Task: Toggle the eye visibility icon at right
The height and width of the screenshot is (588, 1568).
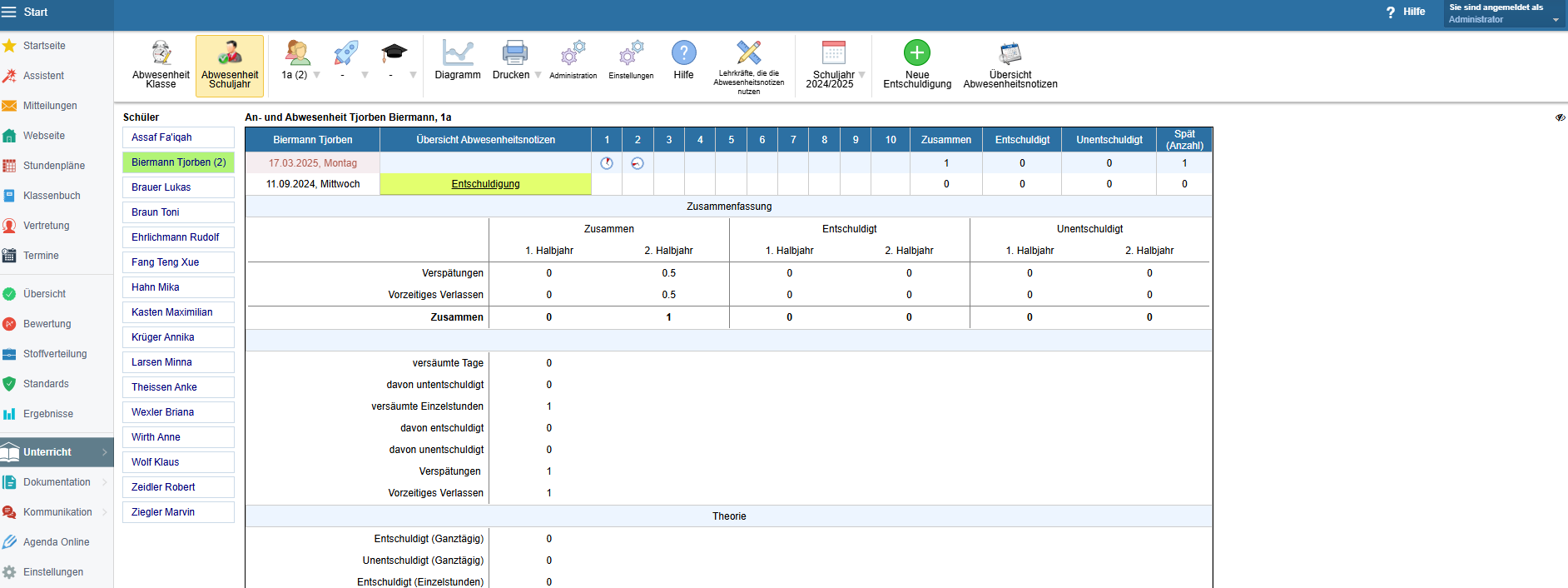Action: (1560, 117)
